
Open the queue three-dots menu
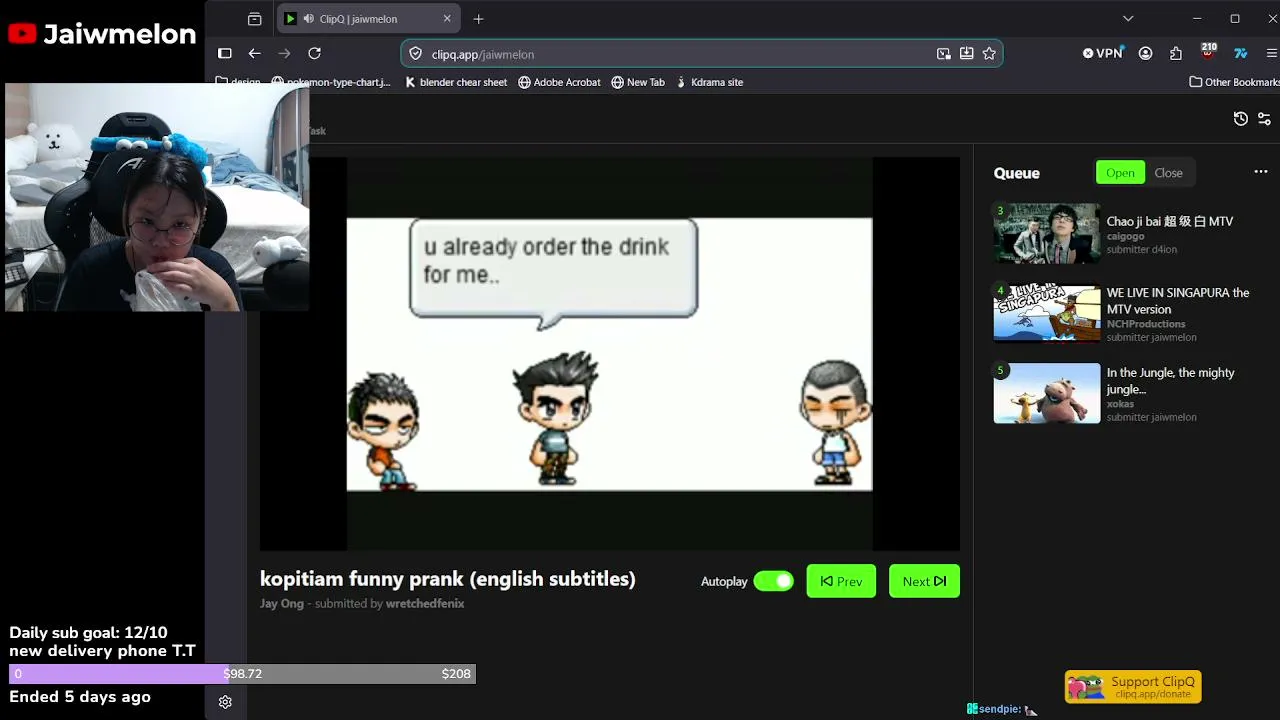(x=1261, y=172)
